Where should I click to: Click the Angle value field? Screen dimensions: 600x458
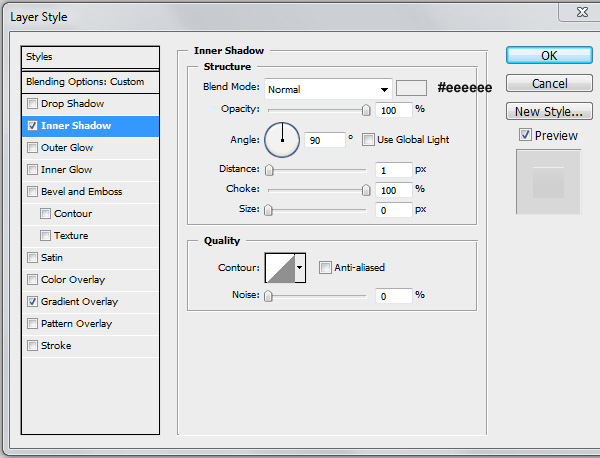point(324,140)
